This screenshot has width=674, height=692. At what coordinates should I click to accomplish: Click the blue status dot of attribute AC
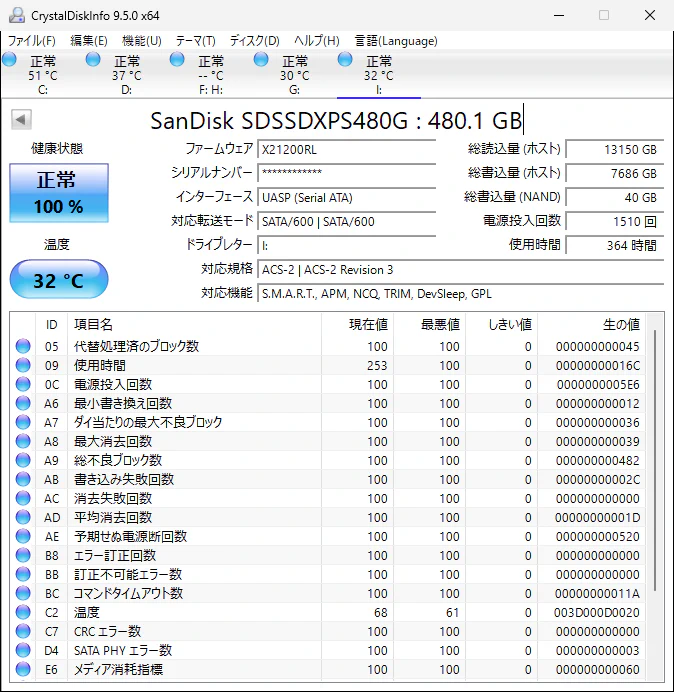coord(23,498)
